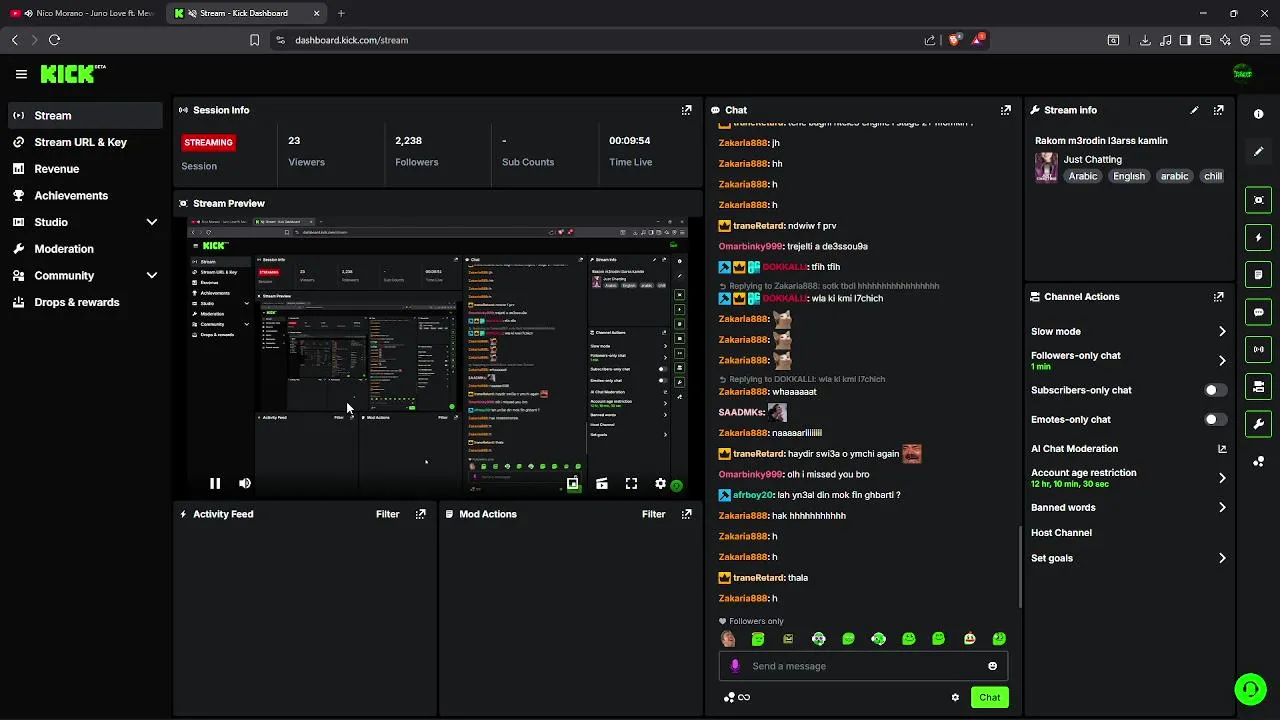Screen dimensions: 1280x720
Task: Focus the Send a message field
Action: click(863, 666)
